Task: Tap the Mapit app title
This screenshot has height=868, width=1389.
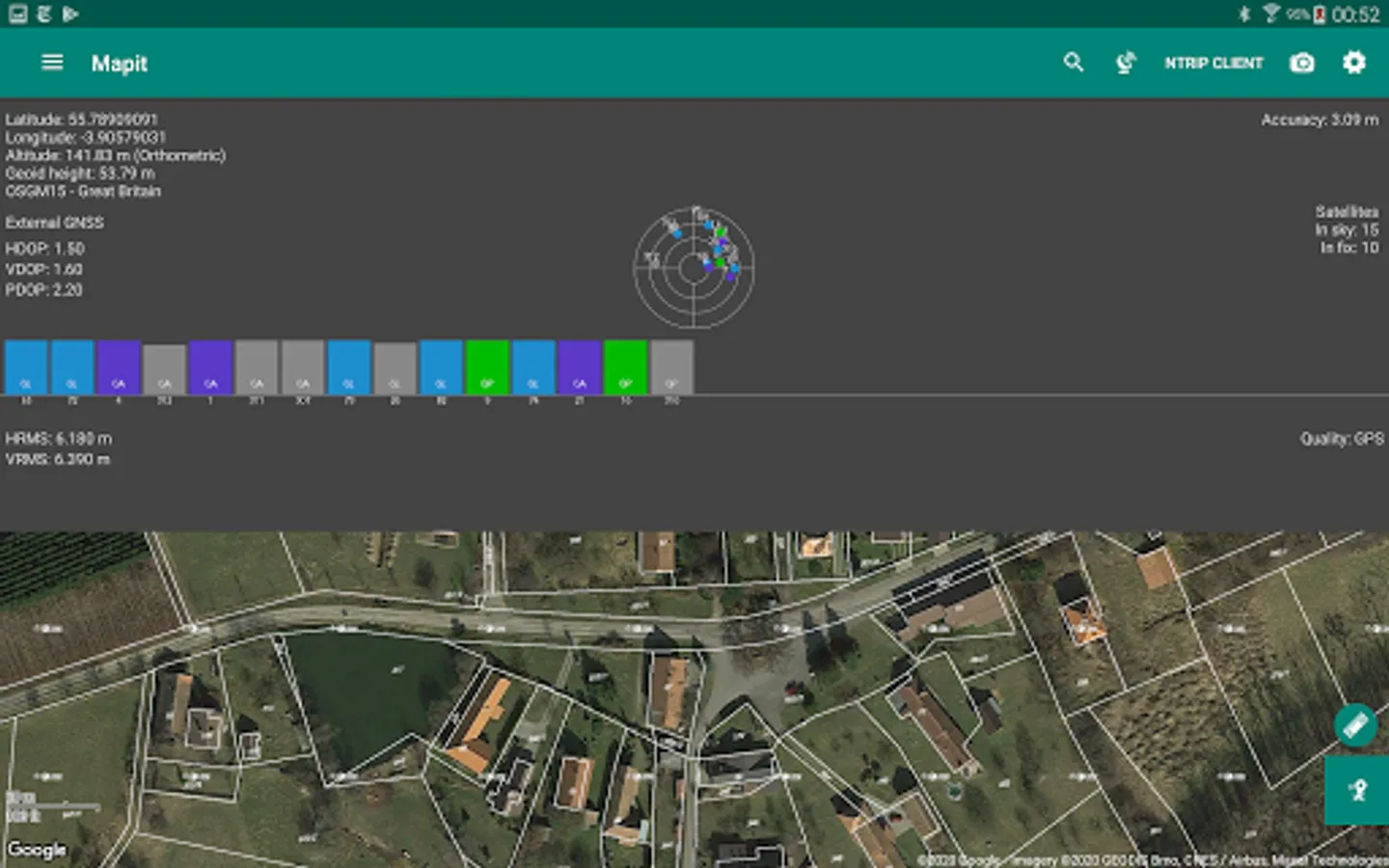Action: coord(120,64)
